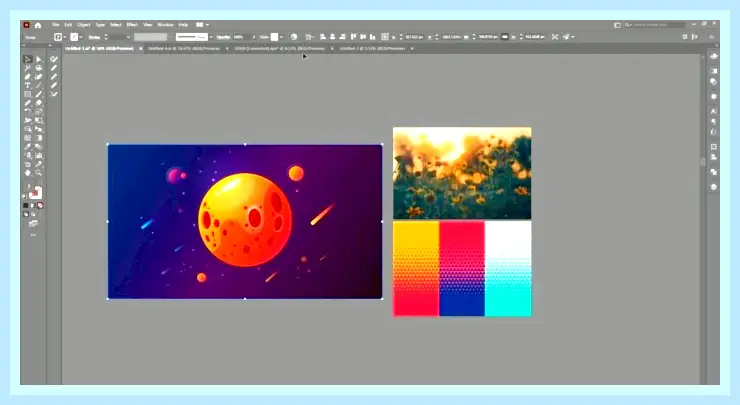Select the Blend tool
Screen dimensions: 740x405
pyautogui.click(x=39, y=147)
